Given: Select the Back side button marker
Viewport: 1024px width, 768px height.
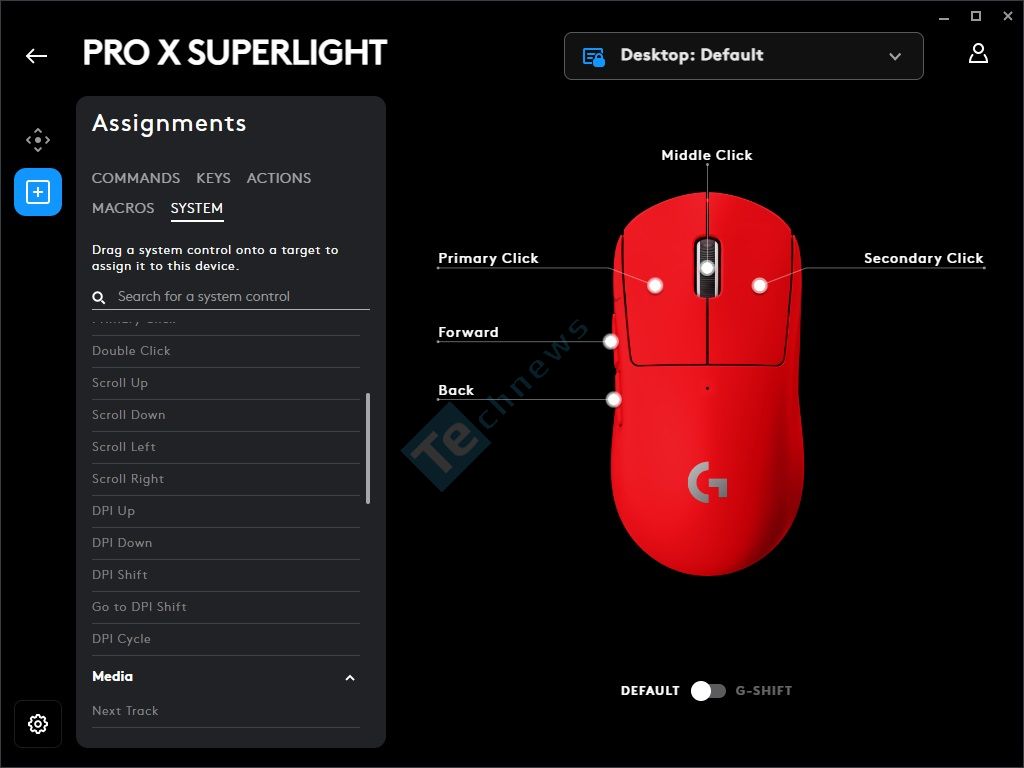Looking at the screenshot, I should (613, 399).
